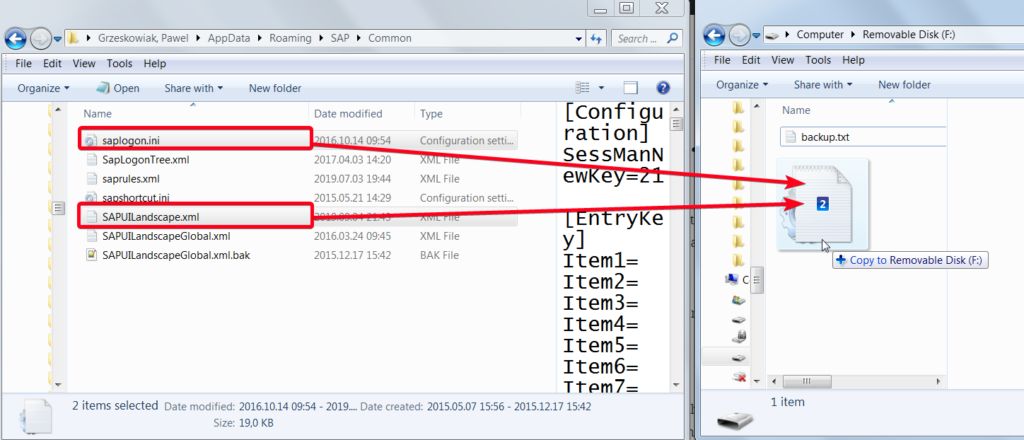Image resolution: width=1024 pixels, height=440 pixels.
Task: Click navigation pane scroll up arrow in SAP Common
Action: click(x=57, y=110)
